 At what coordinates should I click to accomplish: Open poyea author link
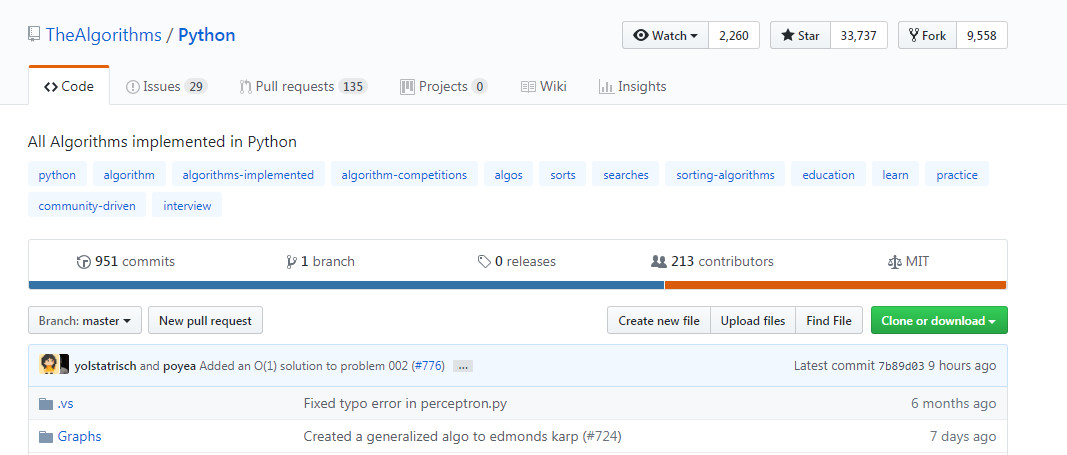180,366
